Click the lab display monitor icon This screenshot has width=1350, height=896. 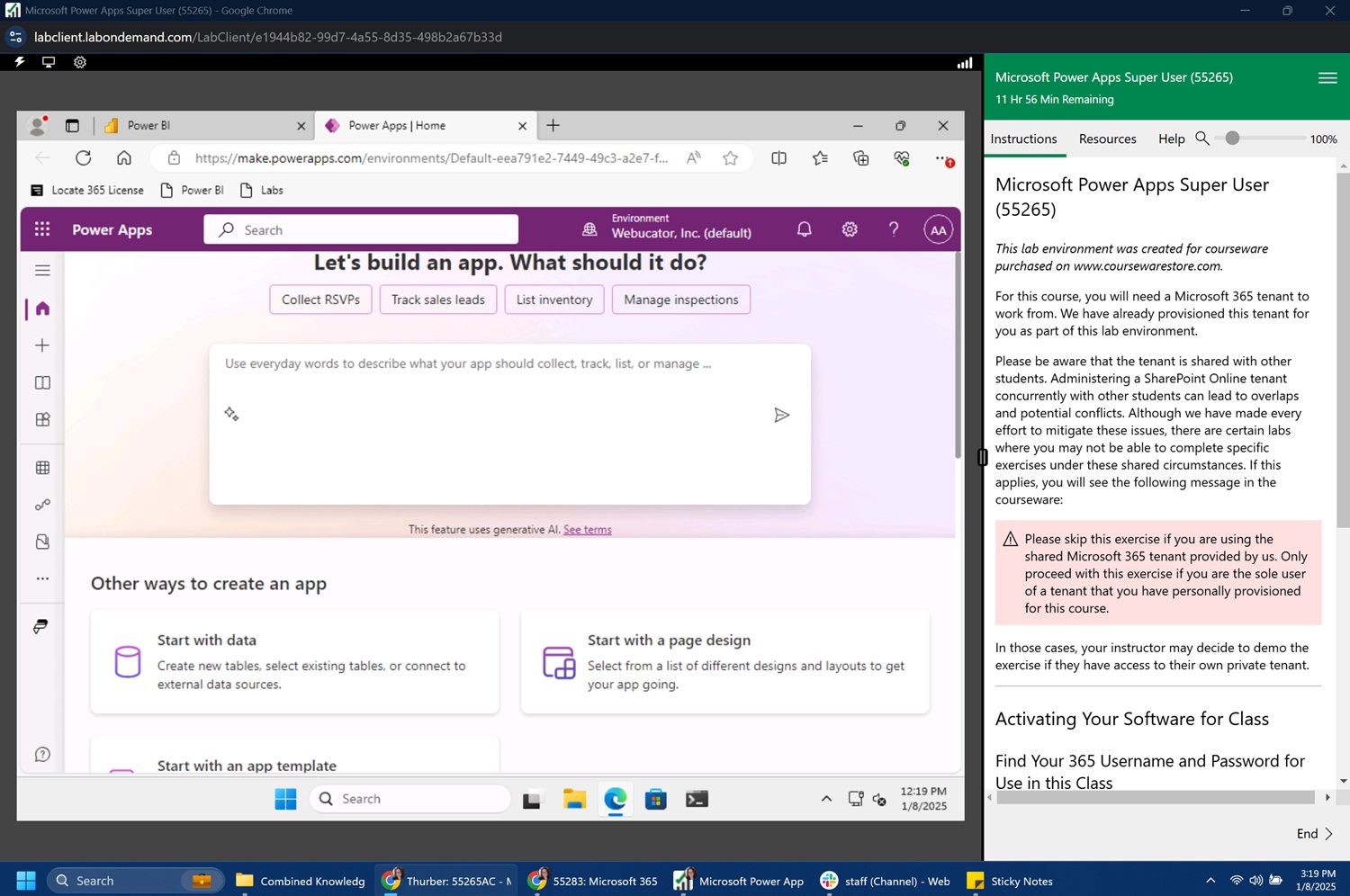(x=49, y=62)
